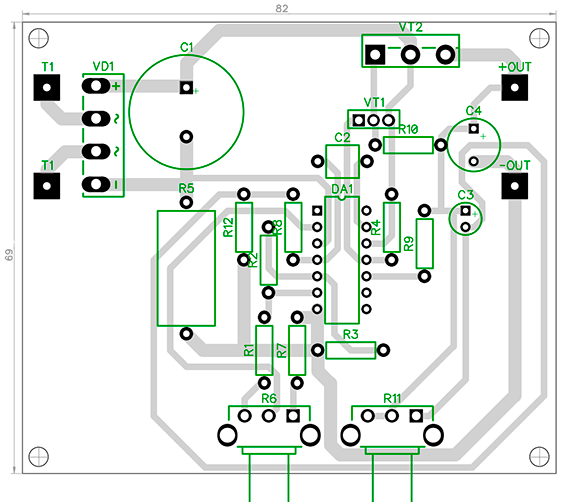Select the C1 capacitor label

[186, 47]
